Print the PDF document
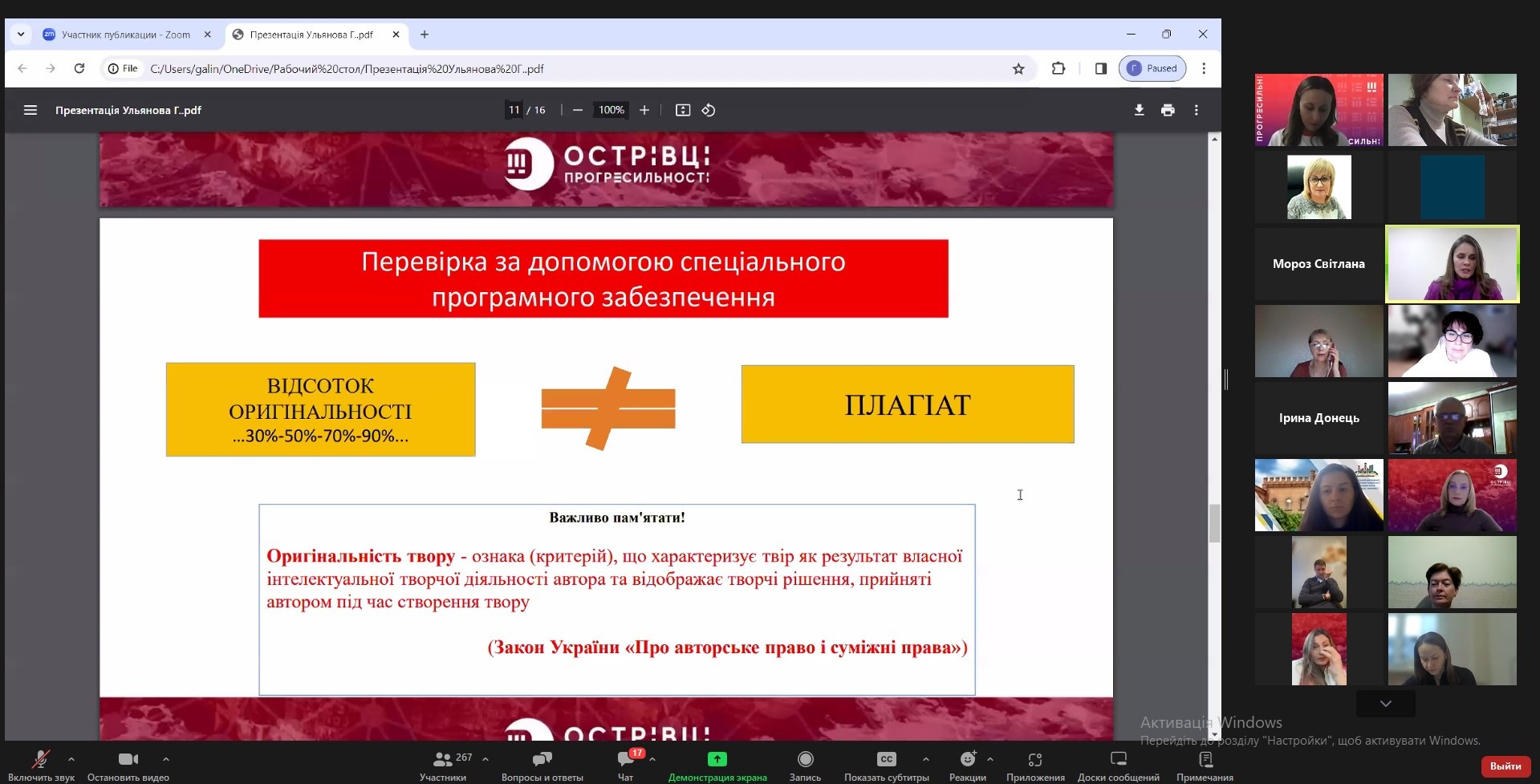 coord(1168,110)
